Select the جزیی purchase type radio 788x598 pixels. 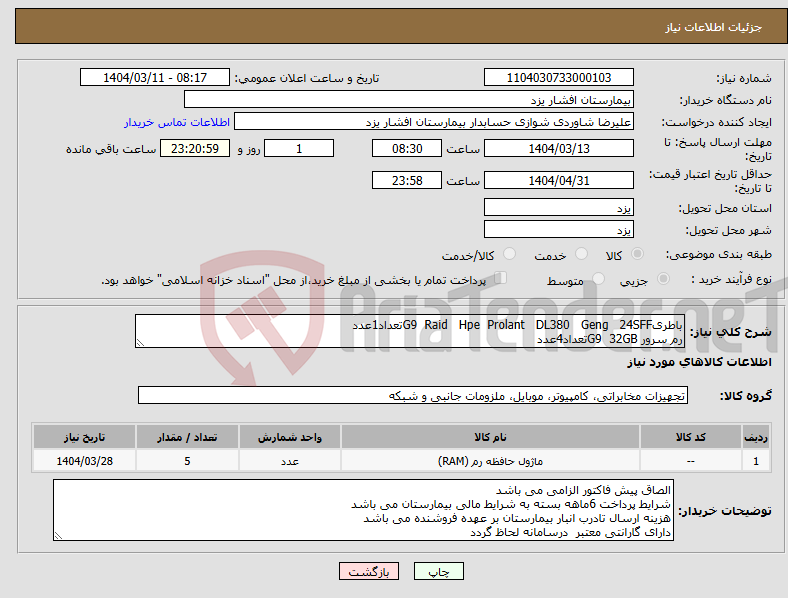pyautogui.click(x=663, y=278)
